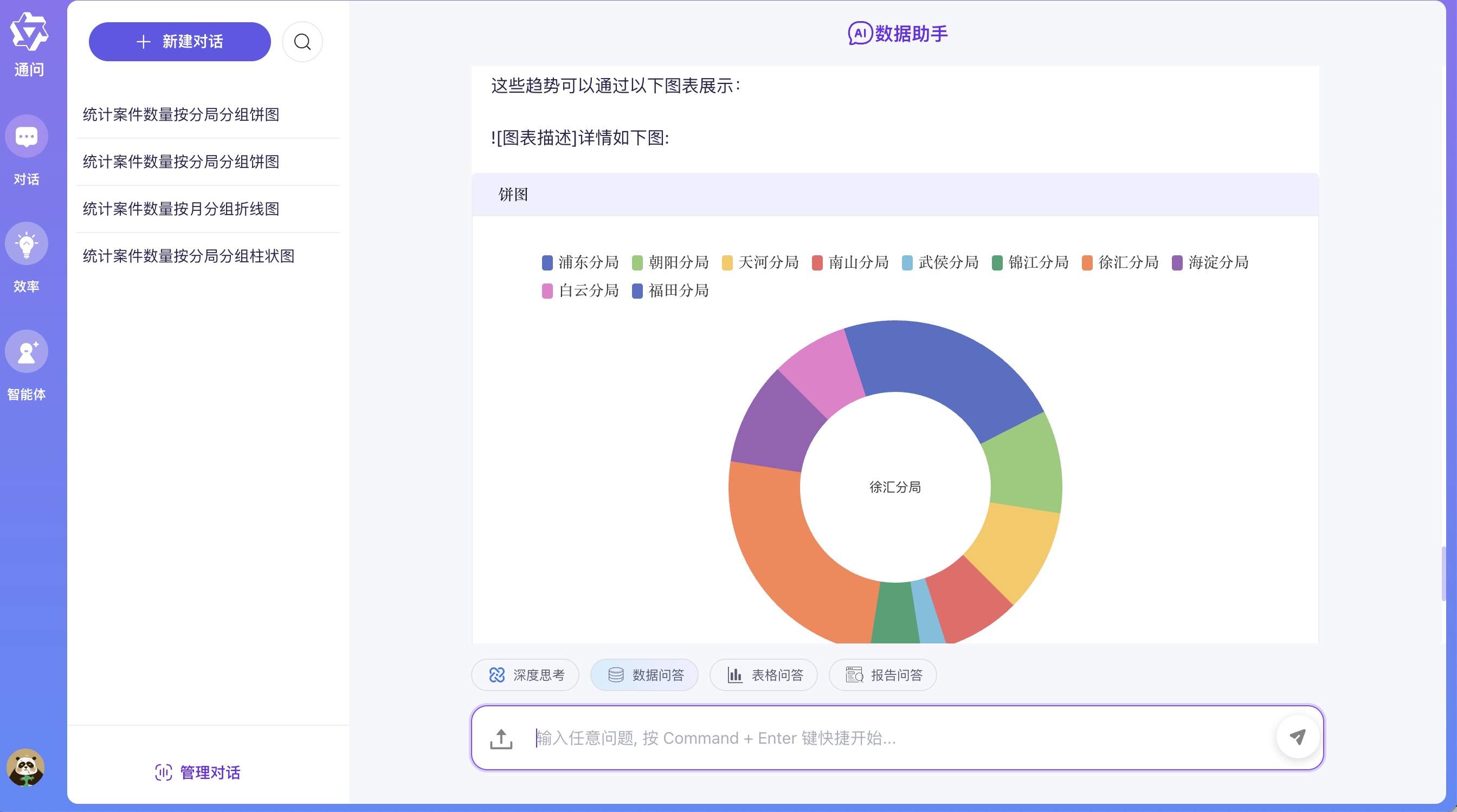Toggle 深度思考 mode chip
The height and width of the screenshot is (812, 1457).
tap(525, 675)
